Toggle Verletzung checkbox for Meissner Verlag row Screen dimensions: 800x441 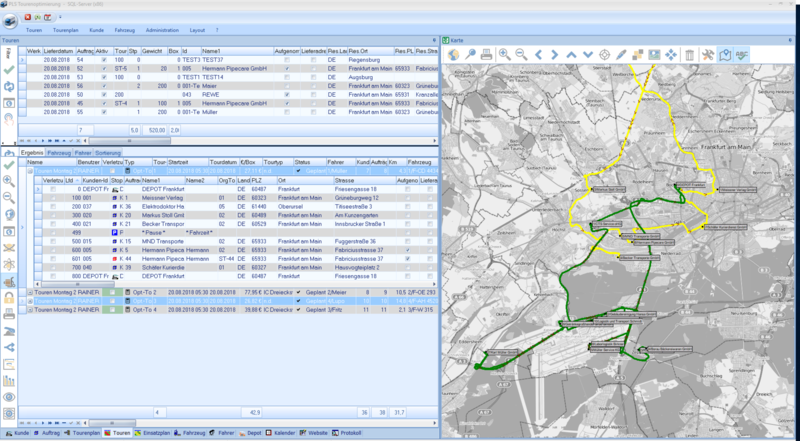pos(52,199)
